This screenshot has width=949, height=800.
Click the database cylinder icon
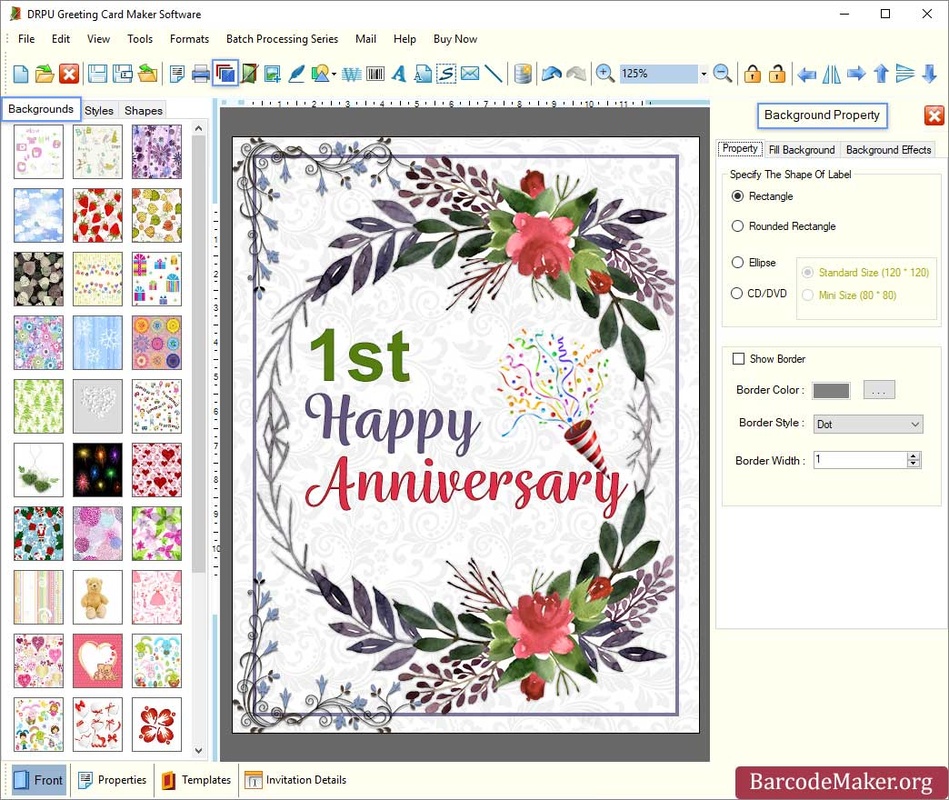coord(523,74)
